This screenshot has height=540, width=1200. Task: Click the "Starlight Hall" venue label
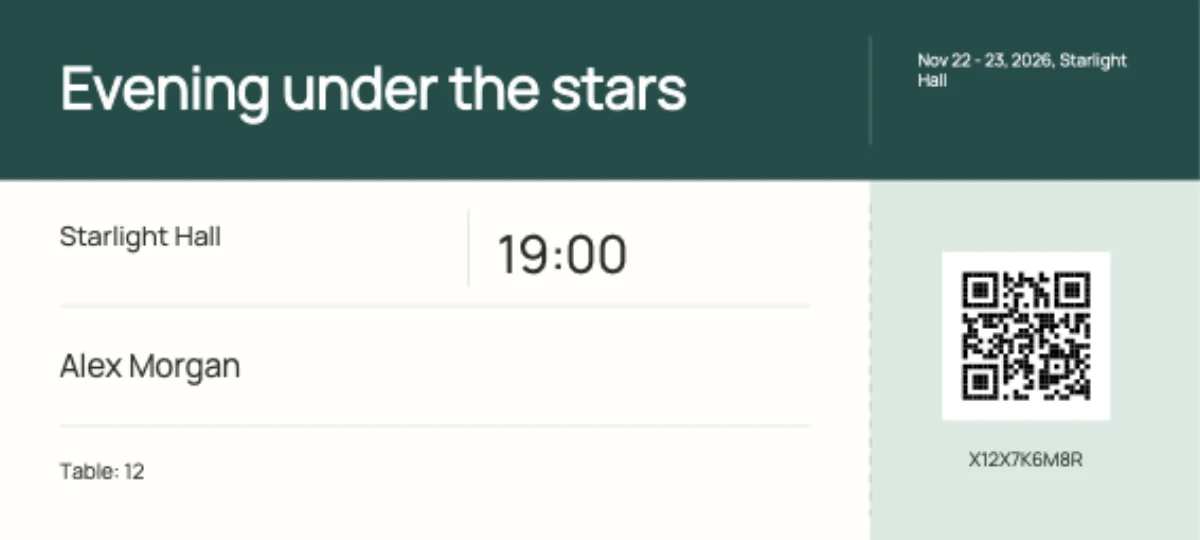coord(141,238)
